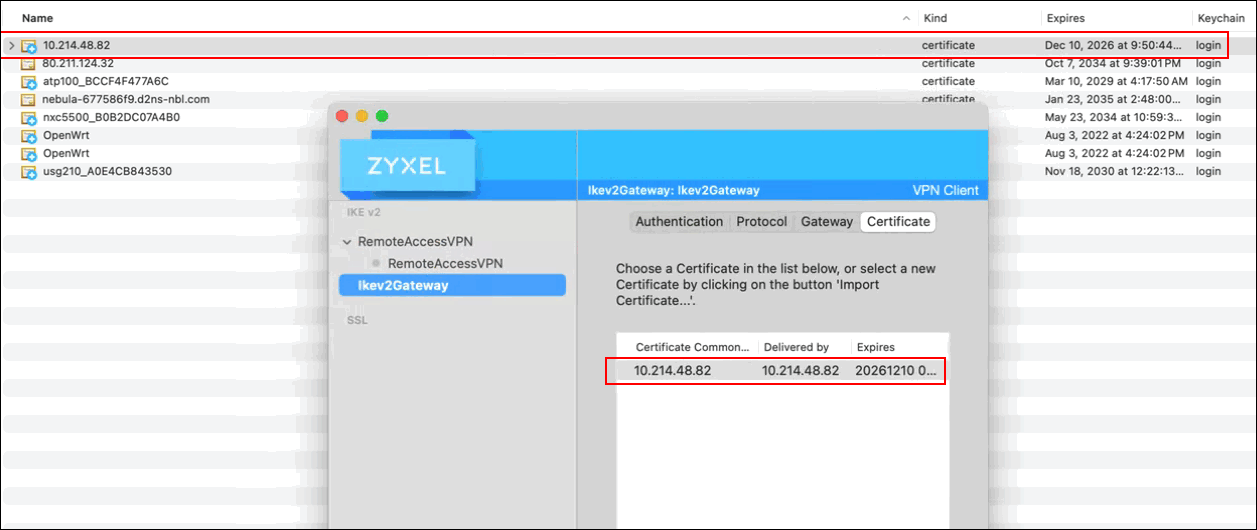Sort keychain list by Keychain column
Viewport: 1257px width, 530px height.
[1221, 18]
